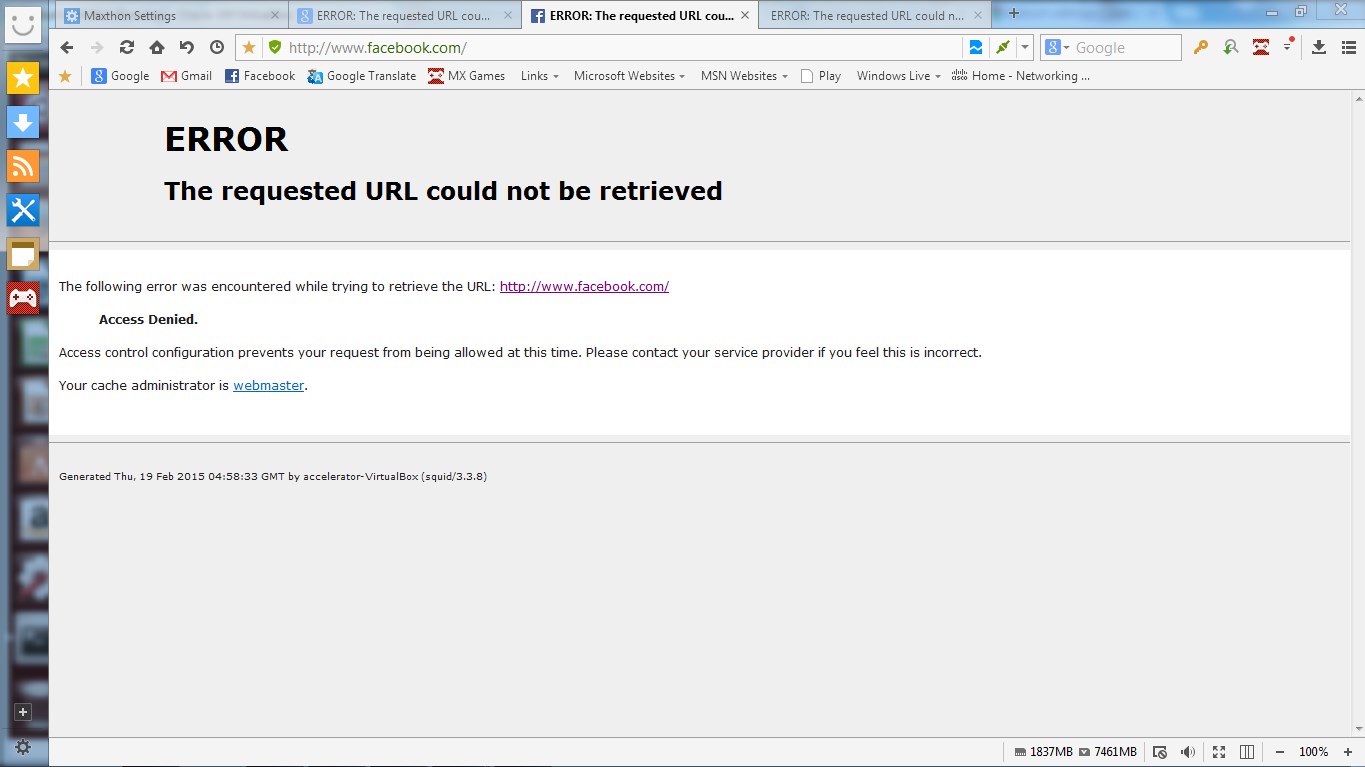Take a snapshot using the blue capture icon
The width and height of the screenshot is (1365, 767).
pos(976,46)
